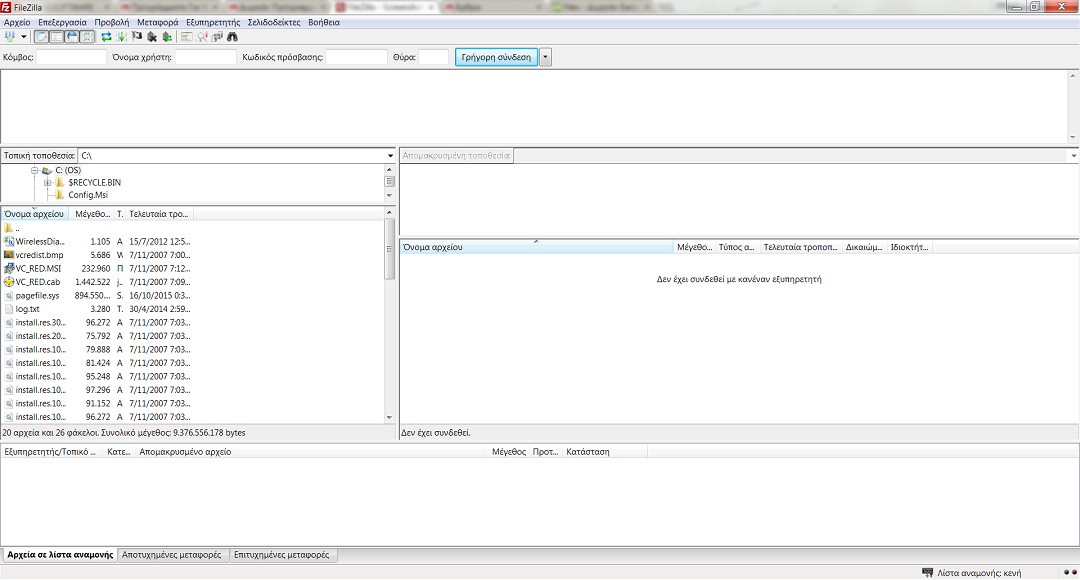
Task: Open the directory listing filters dialog
Action: tap(187, 37)
